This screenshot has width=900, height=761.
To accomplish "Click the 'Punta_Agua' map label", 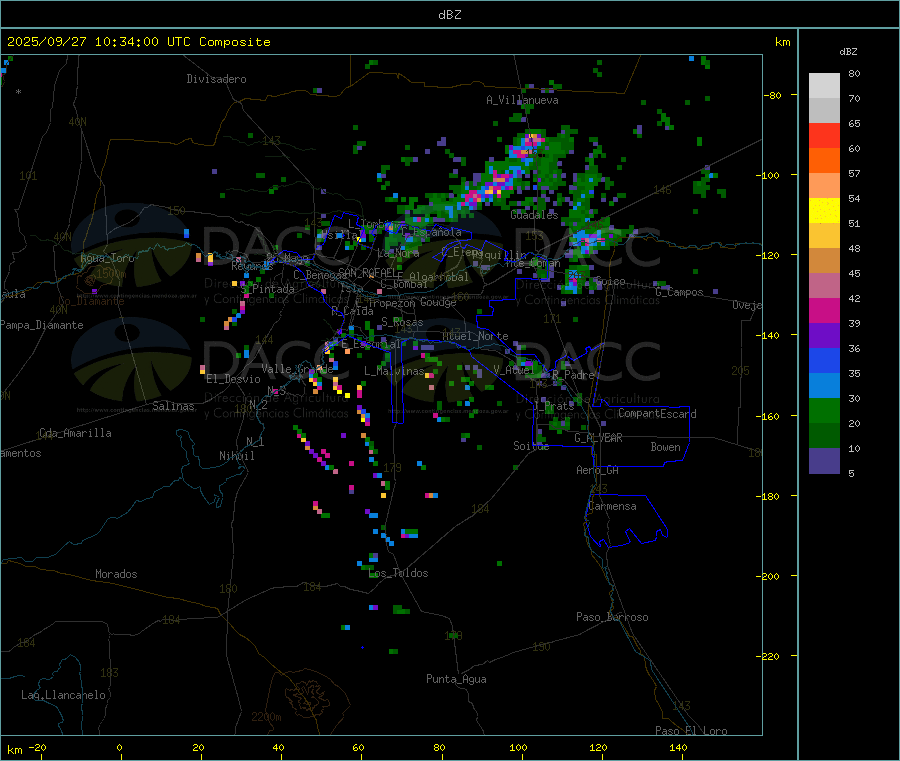I will click(456, 679).
